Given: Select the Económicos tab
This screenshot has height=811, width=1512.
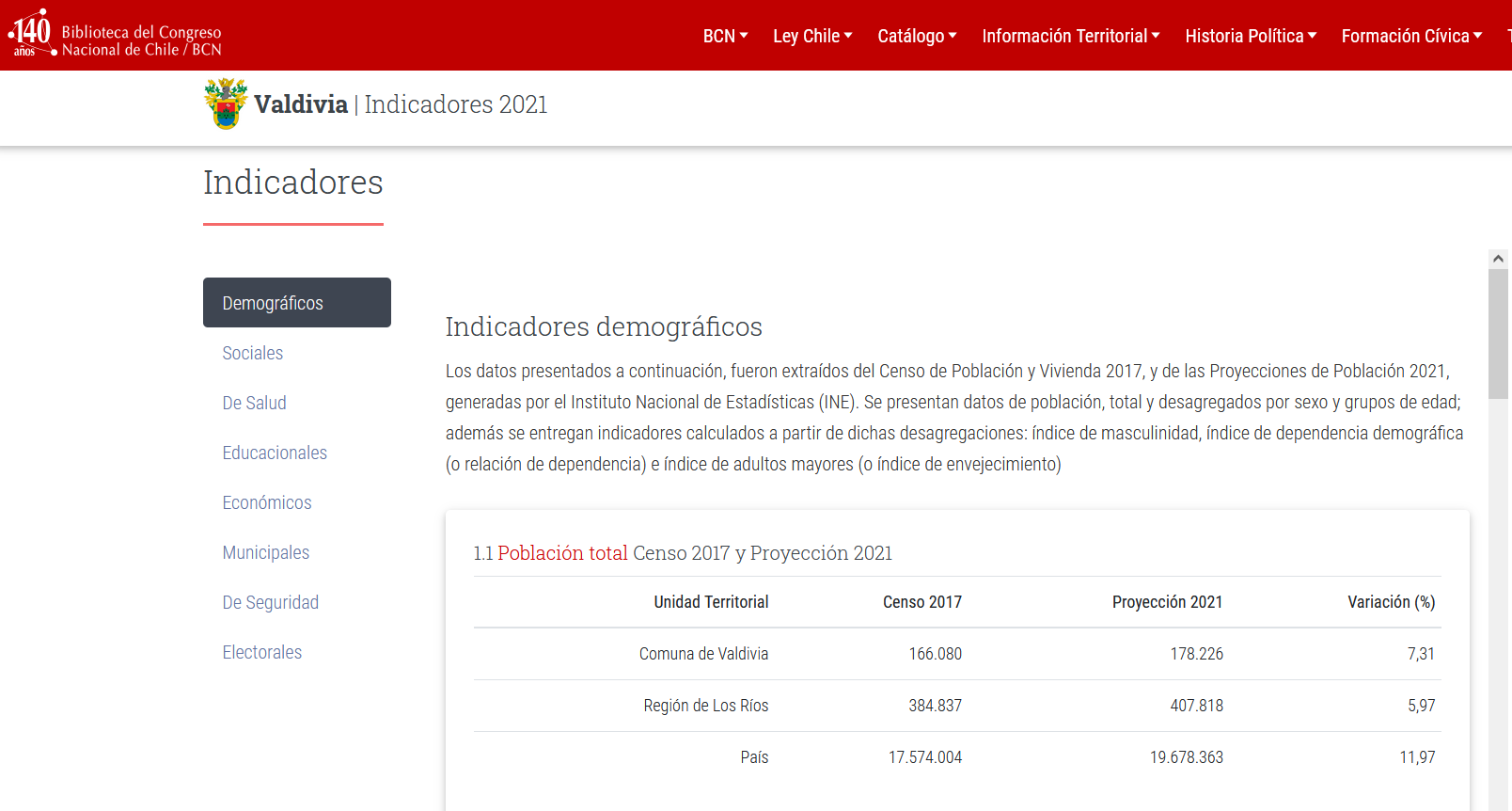Looking at the screenshot, I should pos(267,502).
